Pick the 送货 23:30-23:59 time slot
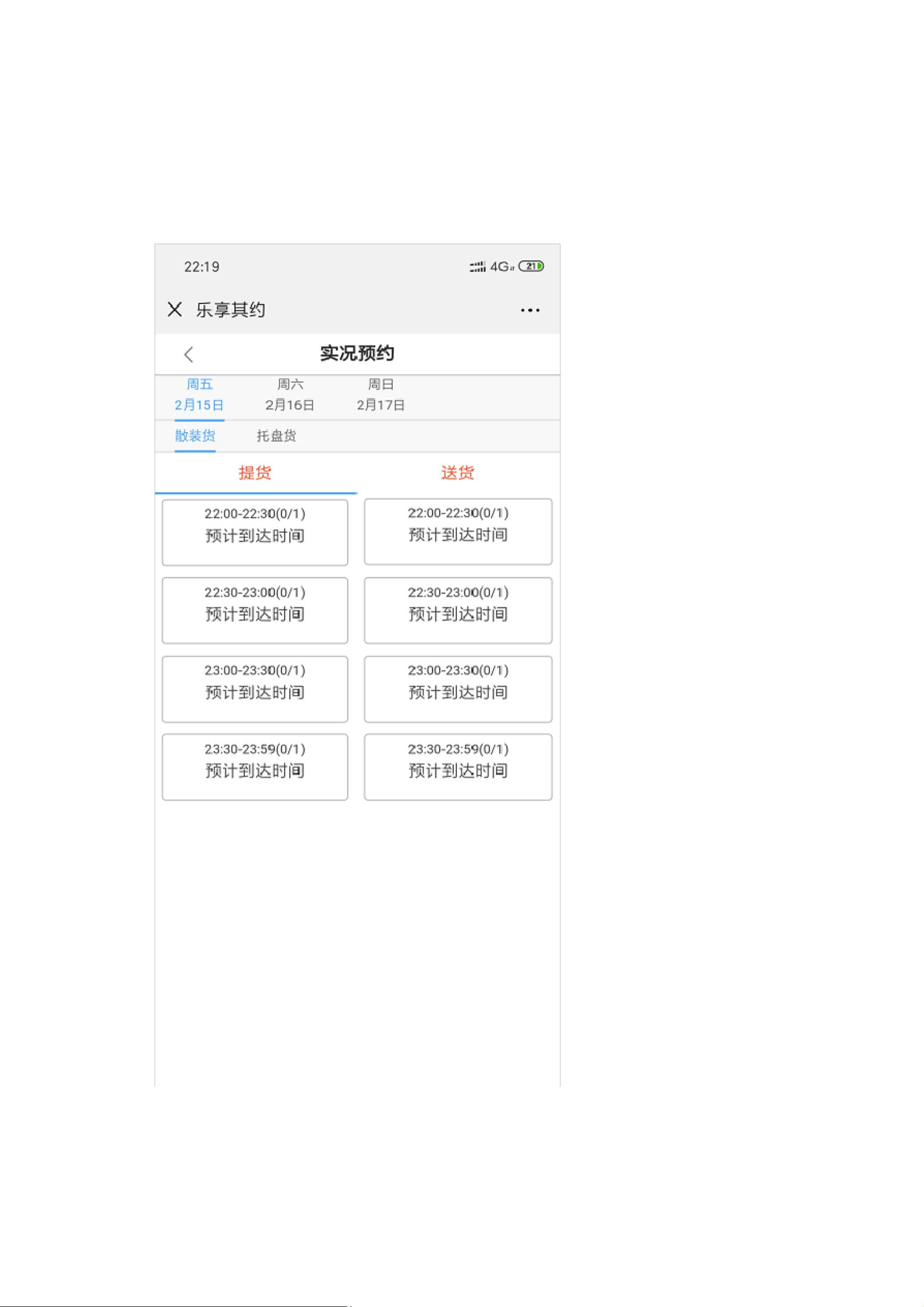 click(x=458, y=768)
